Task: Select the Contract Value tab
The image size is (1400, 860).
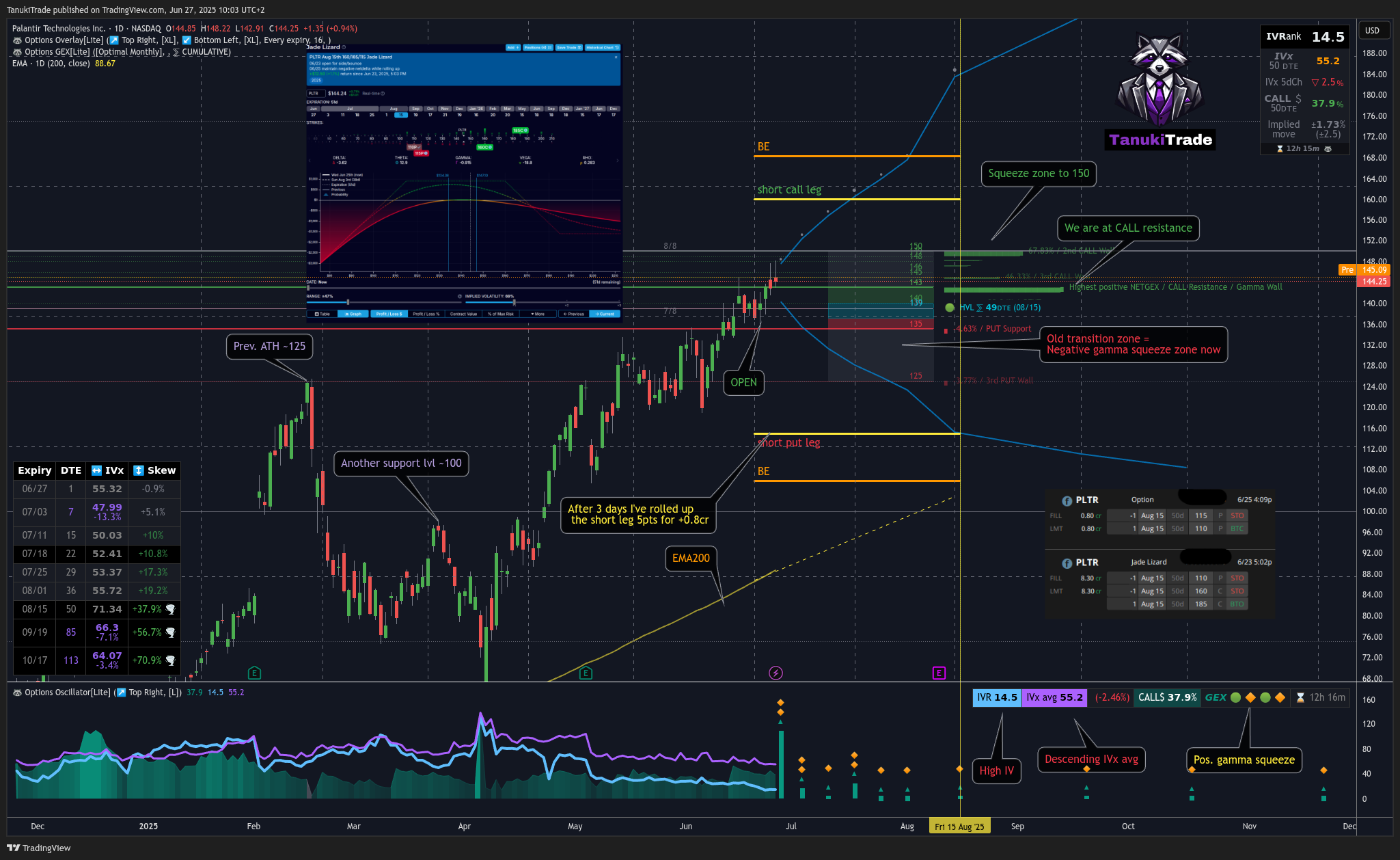Action: tap(463, 314)
